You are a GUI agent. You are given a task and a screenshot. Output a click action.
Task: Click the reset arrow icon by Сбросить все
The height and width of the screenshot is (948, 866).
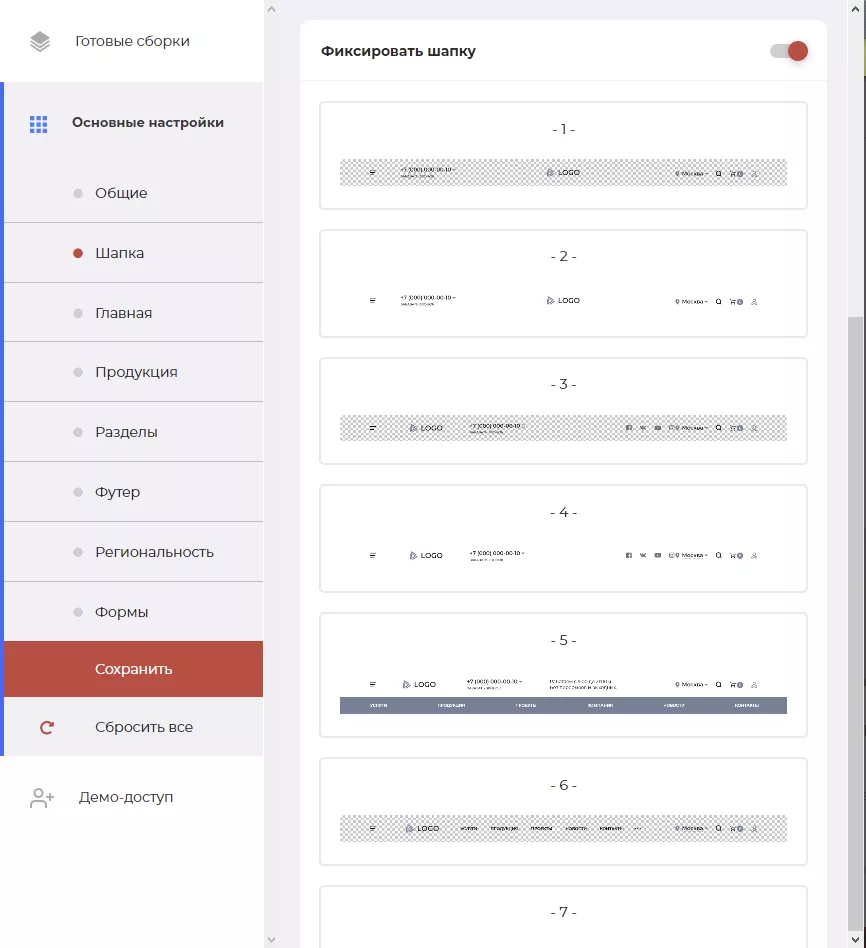coord(47,727)
